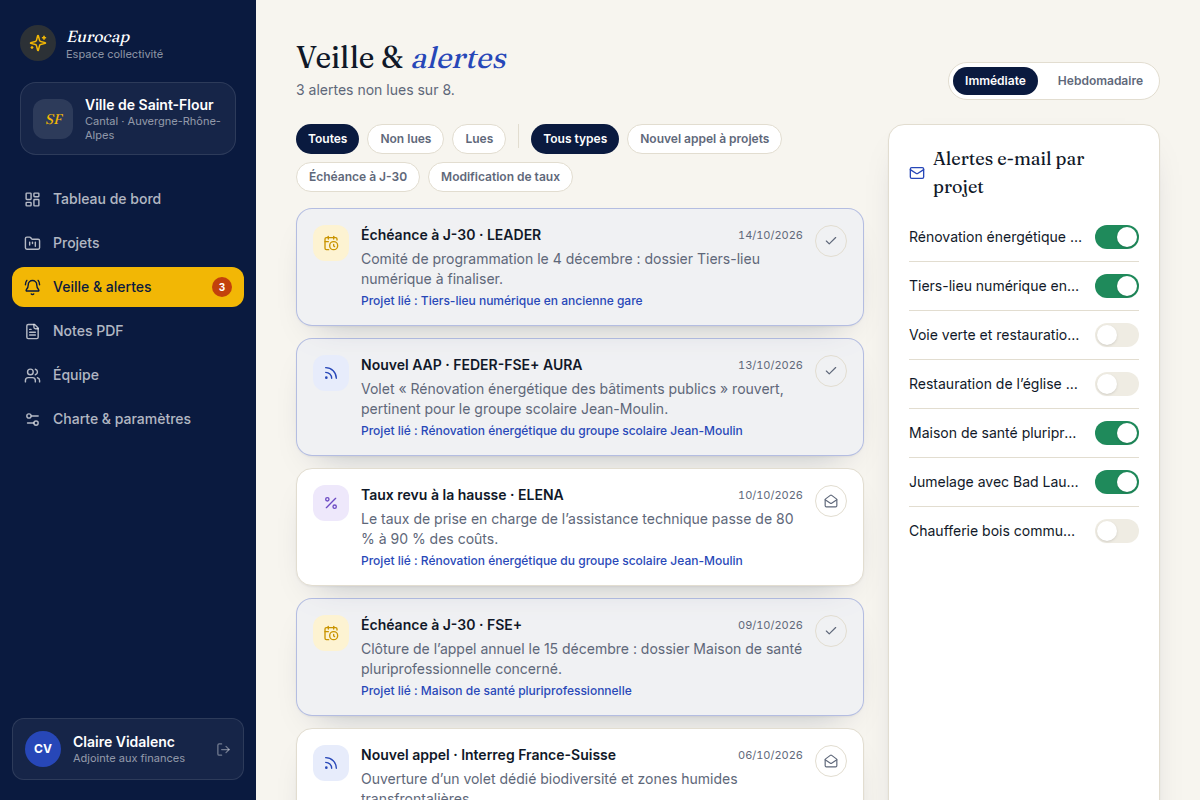The image size is (1200, 800).
Task: Open the Échéance à J-30 · LEADER alert title
Action: (451, 235)
